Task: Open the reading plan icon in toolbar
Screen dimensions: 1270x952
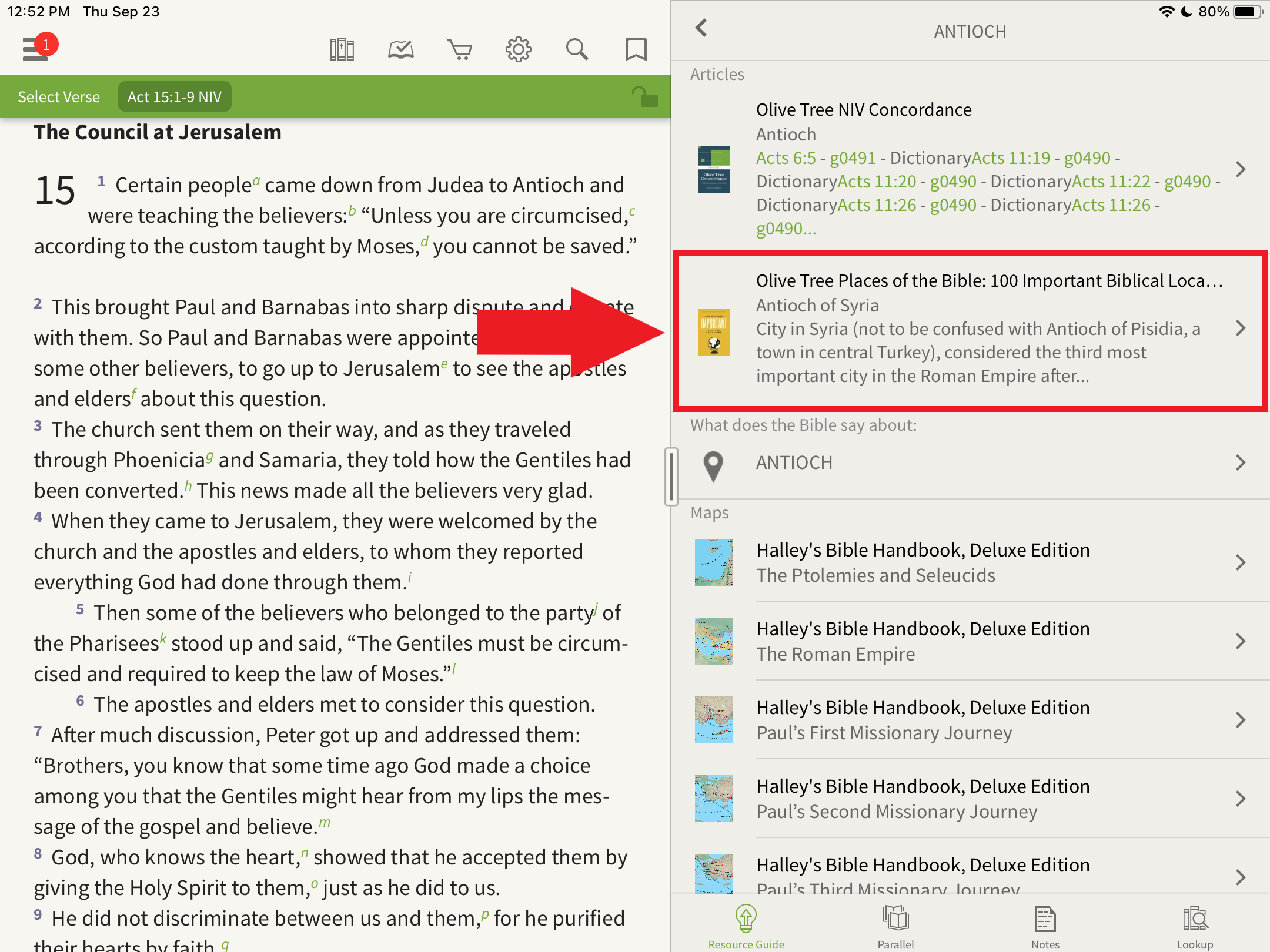Action: (401, 50)
